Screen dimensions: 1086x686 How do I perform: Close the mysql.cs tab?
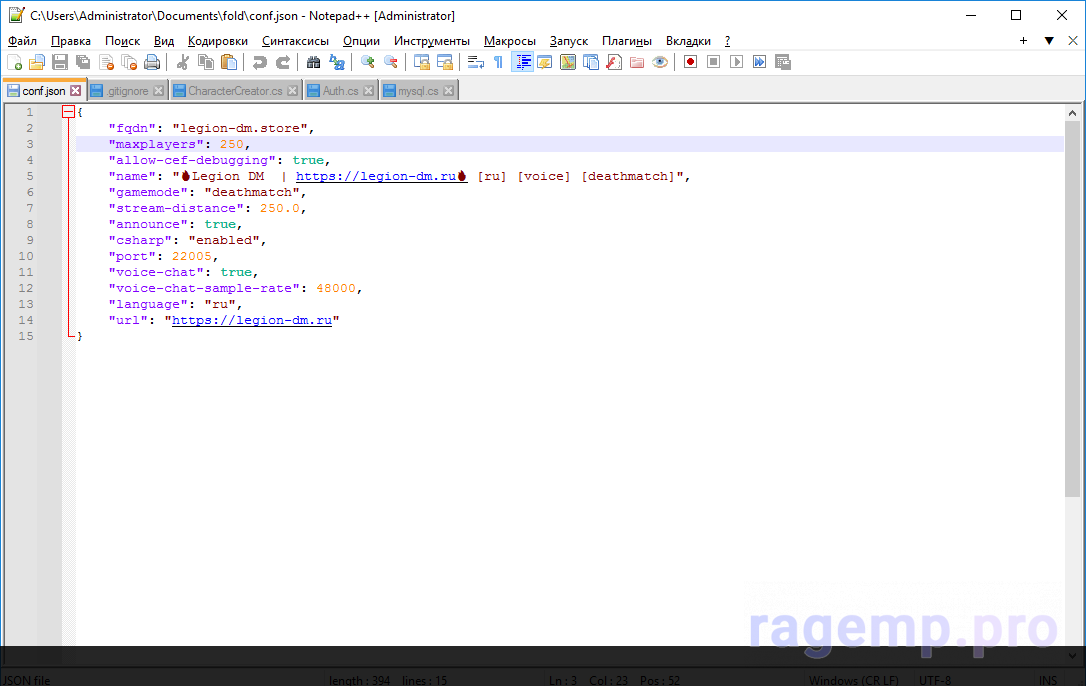tap(449, 91)
